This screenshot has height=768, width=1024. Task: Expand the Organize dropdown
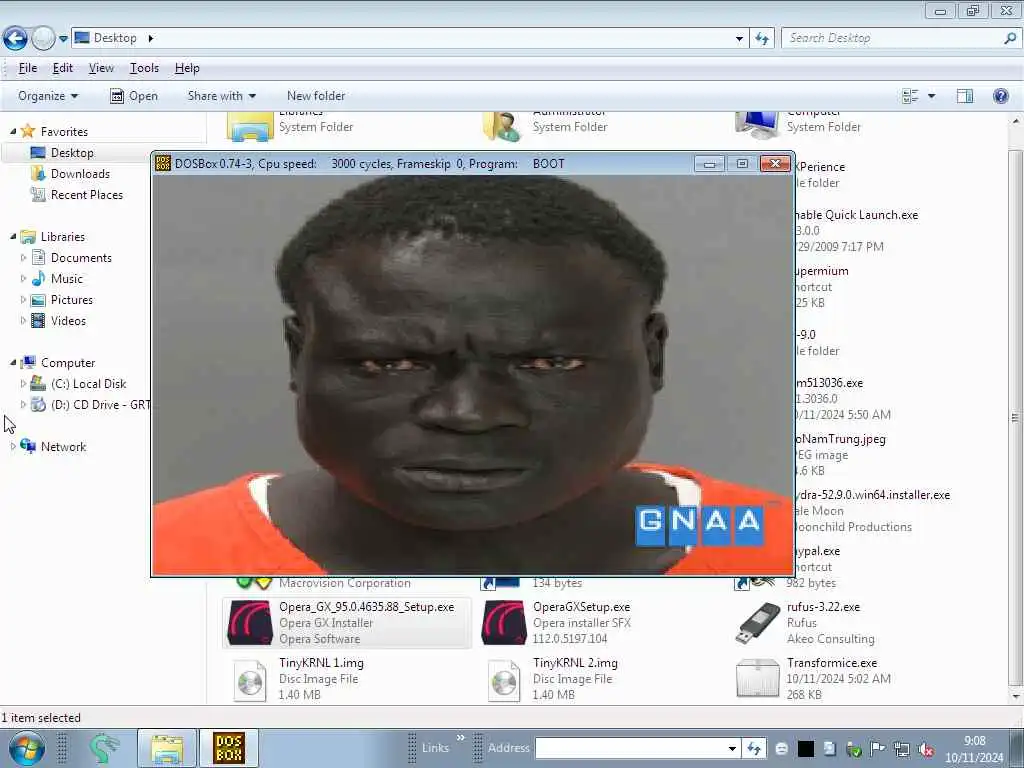(48, 96)
